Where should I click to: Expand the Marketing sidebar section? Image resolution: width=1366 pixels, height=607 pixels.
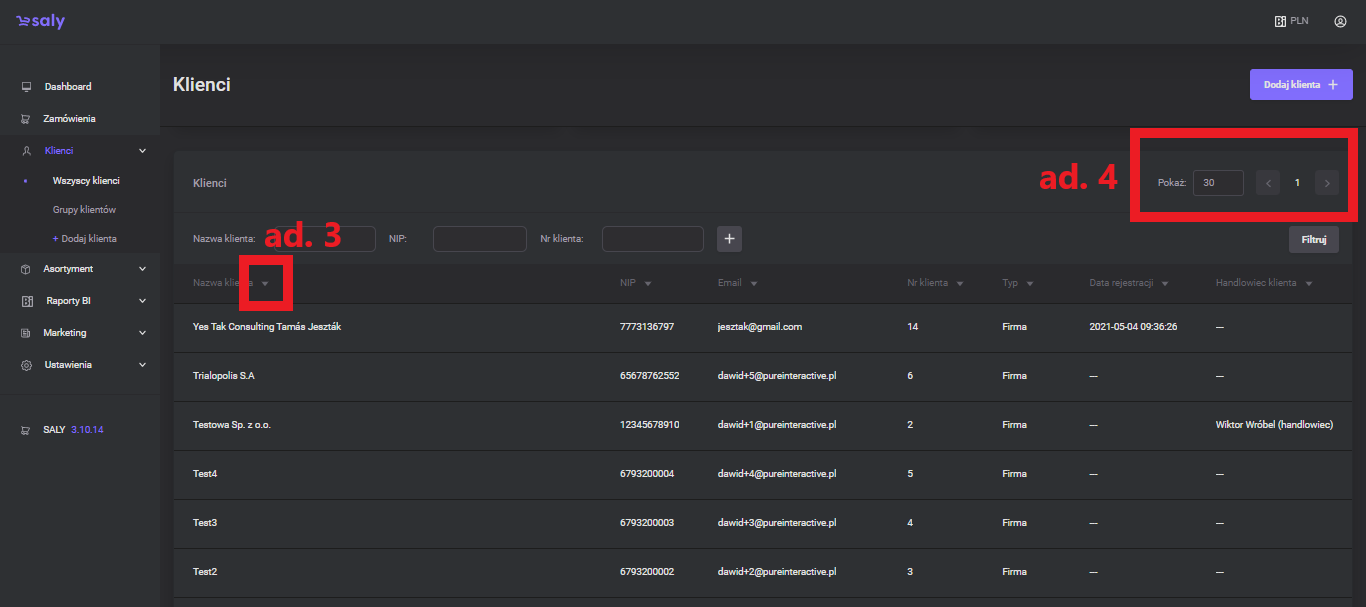pyautogui.click(x=142, y=333)
